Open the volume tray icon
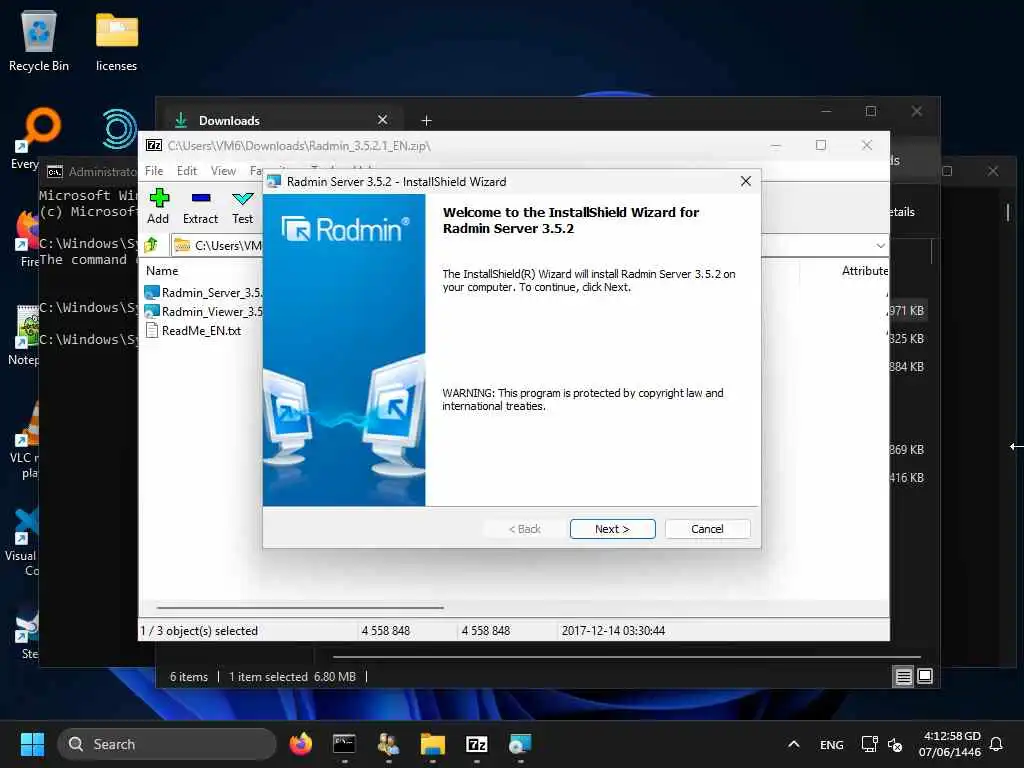1024x768 pixels. (x=895, y=744)
